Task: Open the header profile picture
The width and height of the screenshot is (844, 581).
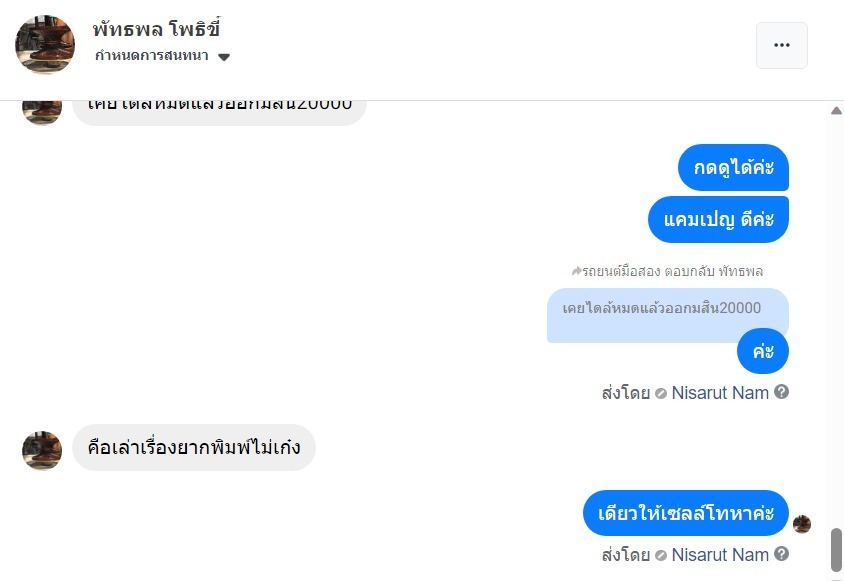Action: tap(45, 45)
